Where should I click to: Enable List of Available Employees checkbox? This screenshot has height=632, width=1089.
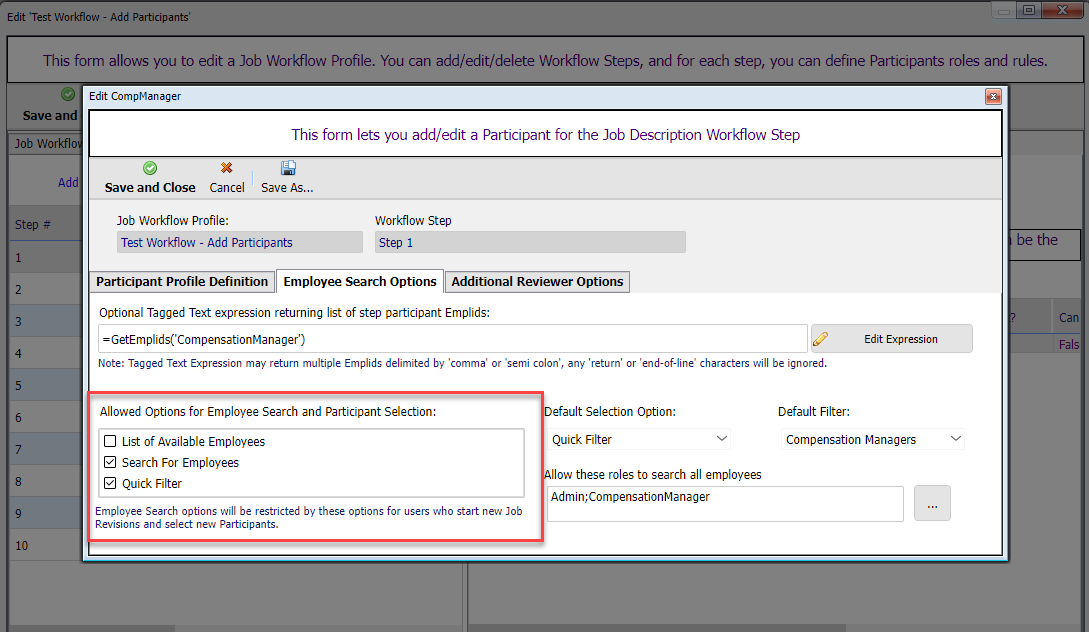coord(109,441)
